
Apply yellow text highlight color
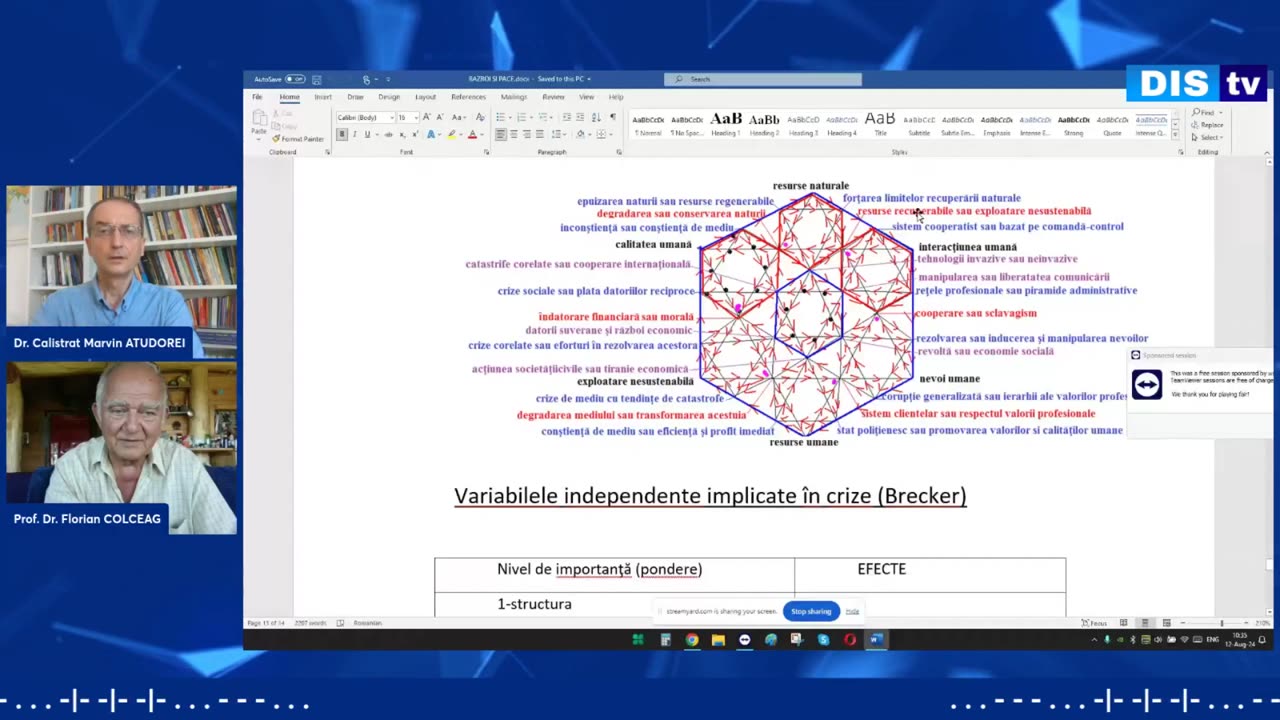click(452, 134)
